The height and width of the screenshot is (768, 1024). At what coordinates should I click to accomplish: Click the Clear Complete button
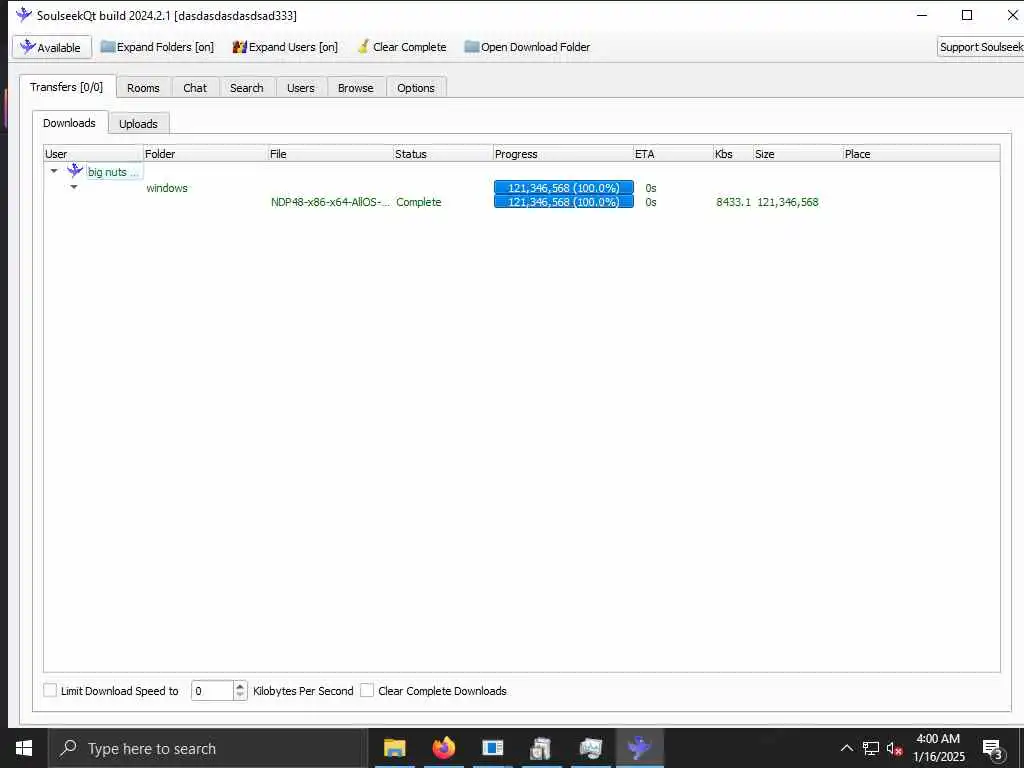tap(402, 47)
